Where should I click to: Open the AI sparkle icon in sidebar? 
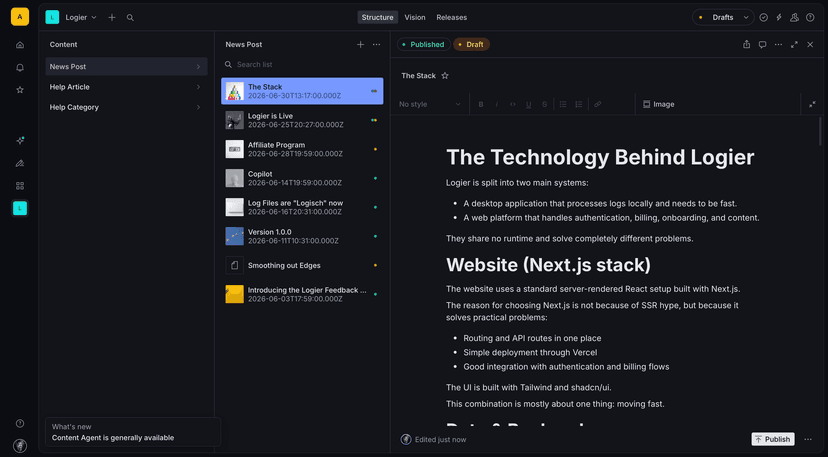coord(20,141)
